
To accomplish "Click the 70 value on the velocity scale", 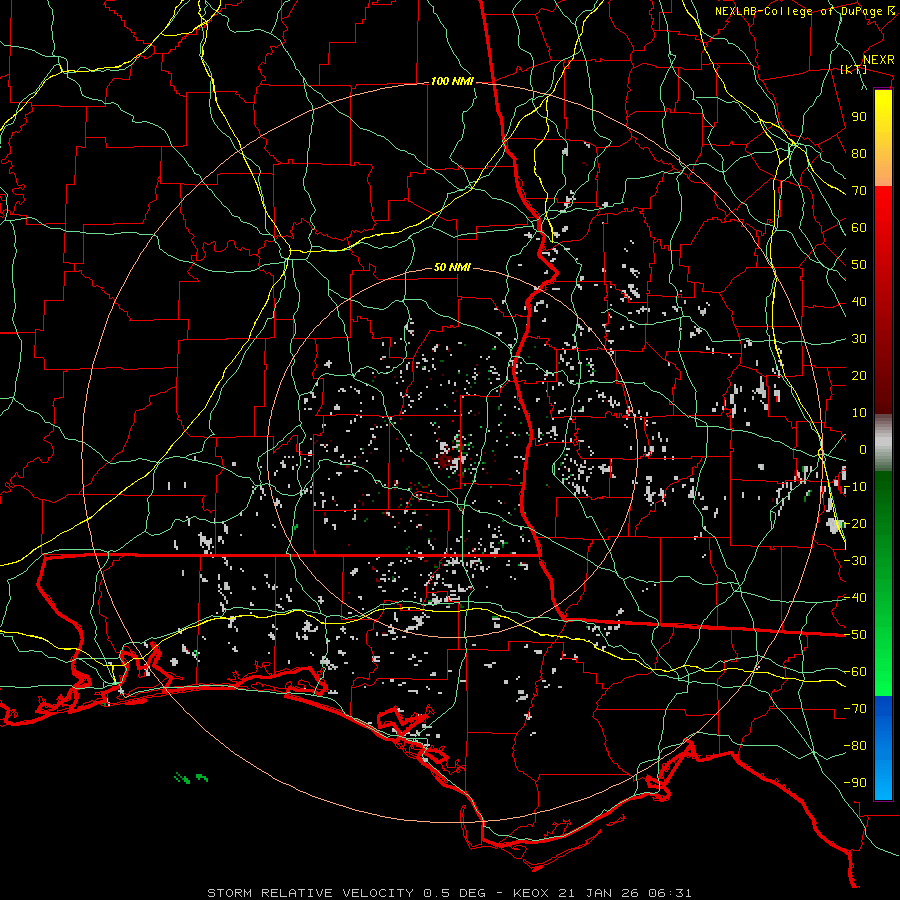I will 859,191.
